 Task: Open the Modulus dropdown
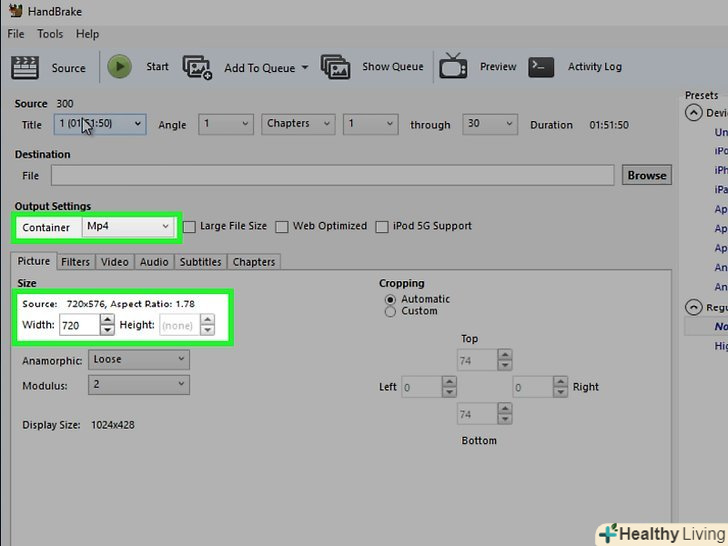(139, 384)
